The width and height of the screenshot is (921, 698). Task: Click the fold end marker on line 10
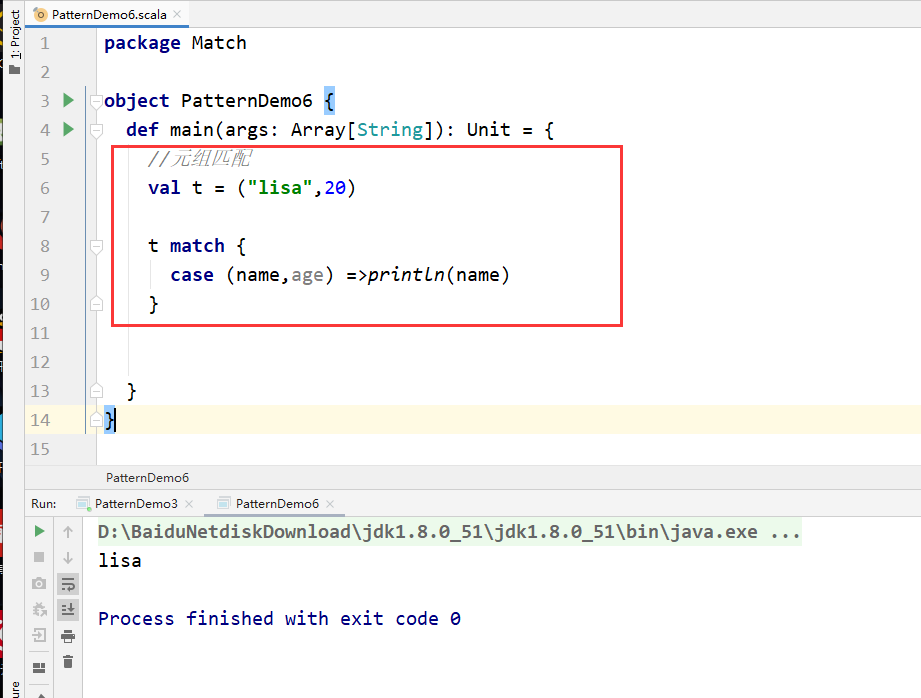coord(97,304)
